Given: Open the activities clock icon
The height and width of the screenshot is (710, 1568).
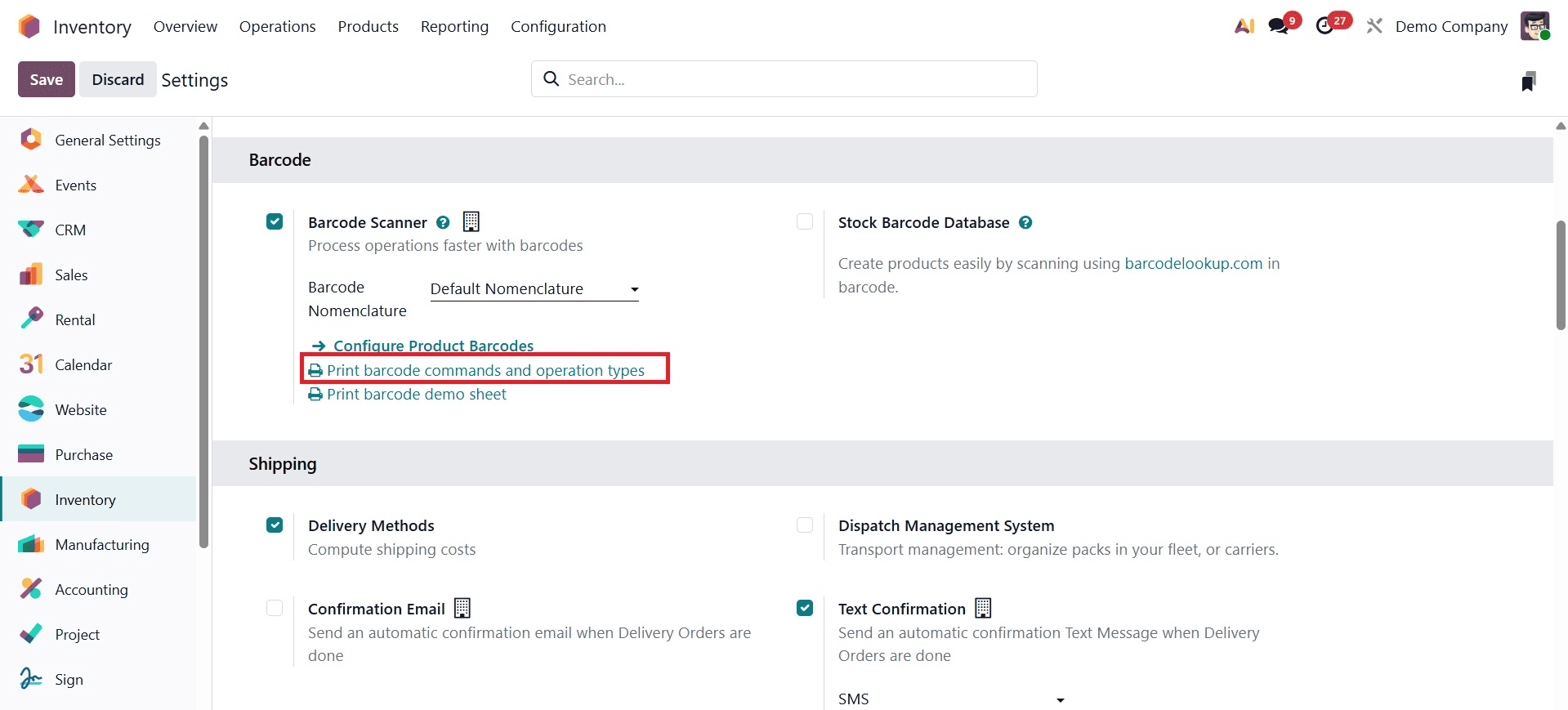Looking at the screenshot, I should [x=1325, y=26].
